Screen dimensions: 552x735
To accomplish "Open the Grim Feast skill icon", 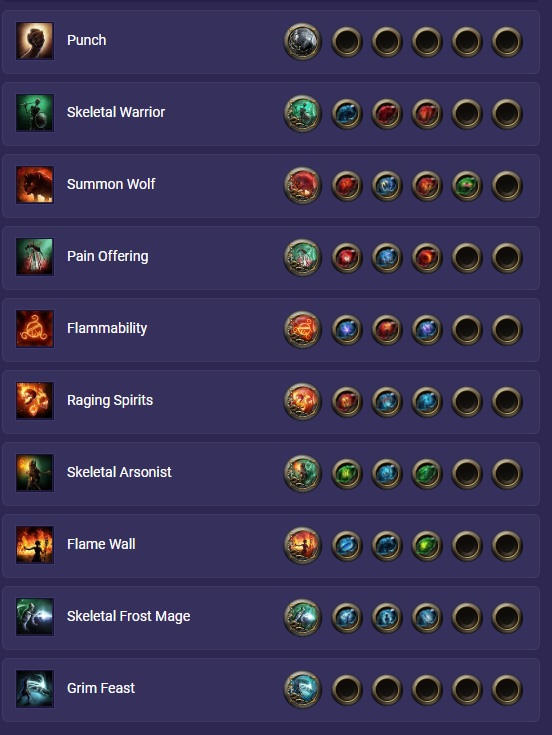I will 35,688.
